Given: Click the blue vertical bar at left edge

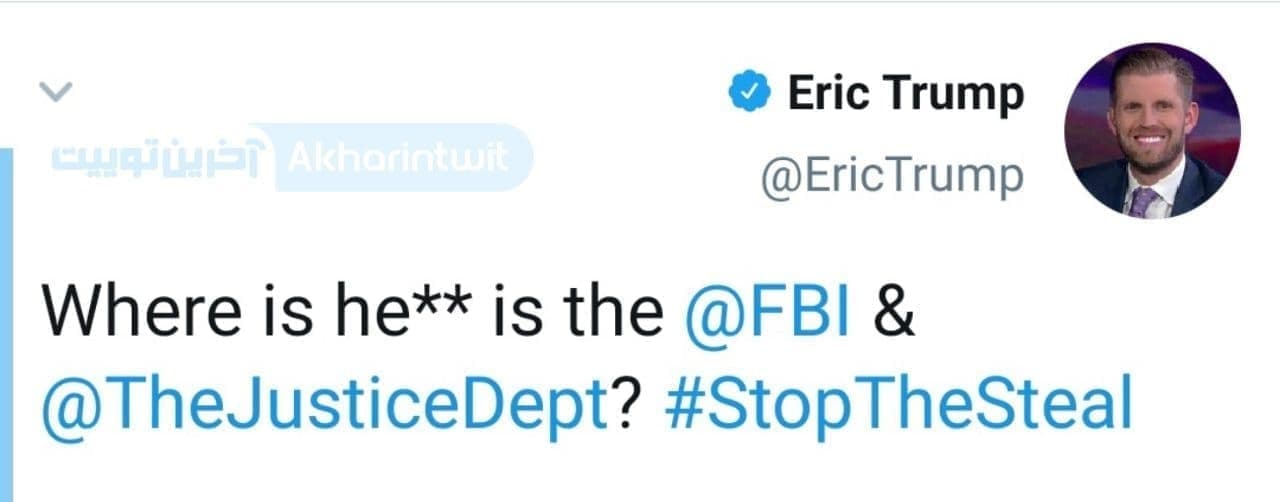Looking at the screenshot, I should coord(5,320).
